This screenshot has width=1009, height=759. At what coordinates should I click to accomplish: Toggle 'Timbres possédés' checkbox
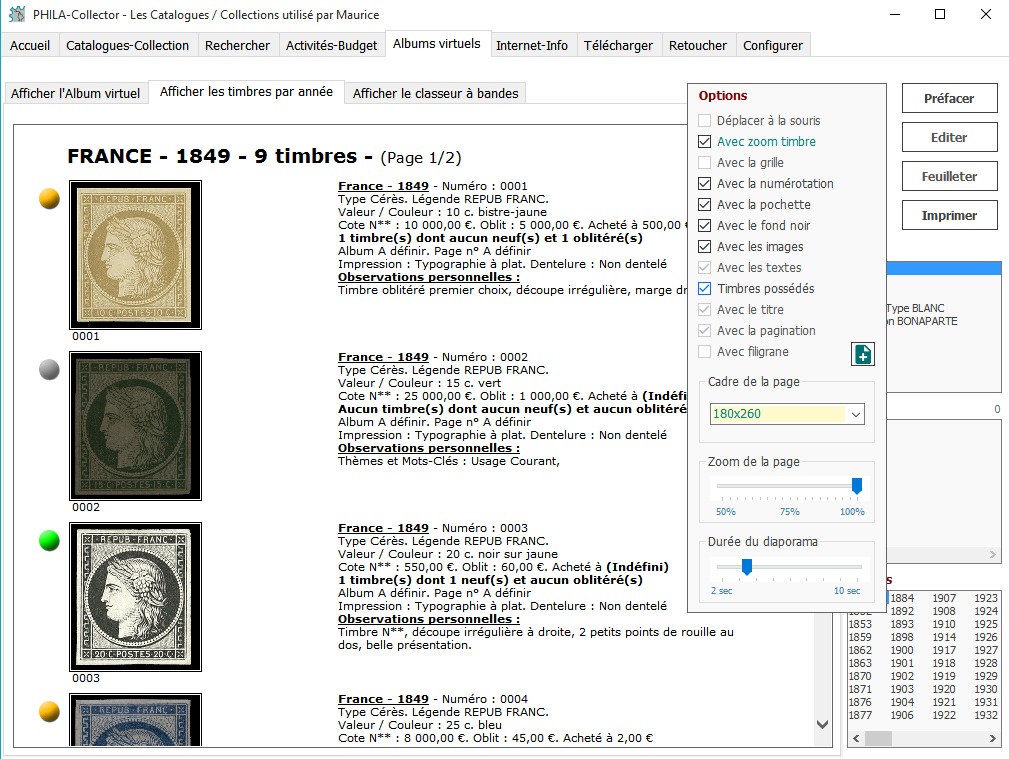point(705,288)
